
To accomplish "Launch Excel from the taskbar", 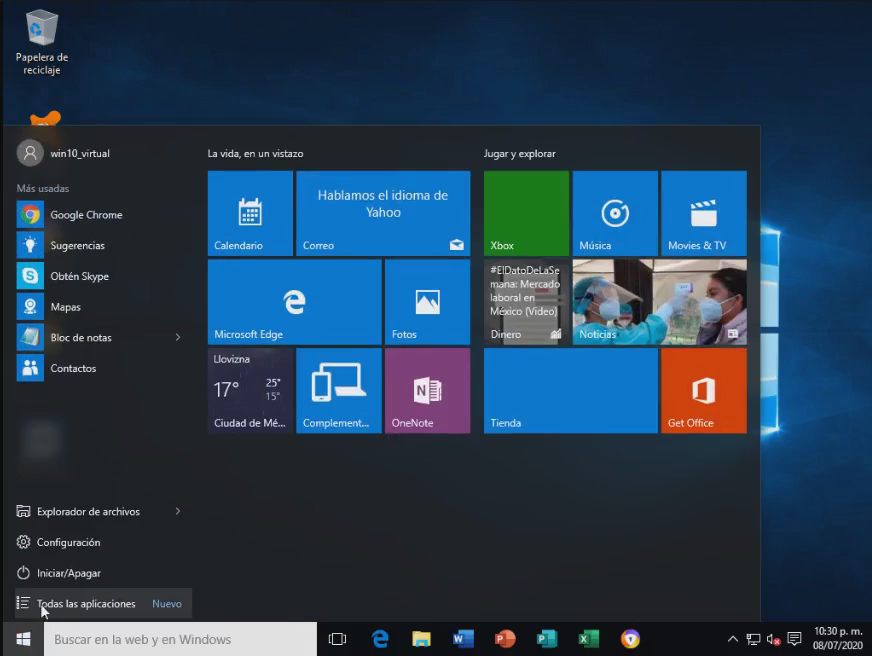I will (588, 639).
